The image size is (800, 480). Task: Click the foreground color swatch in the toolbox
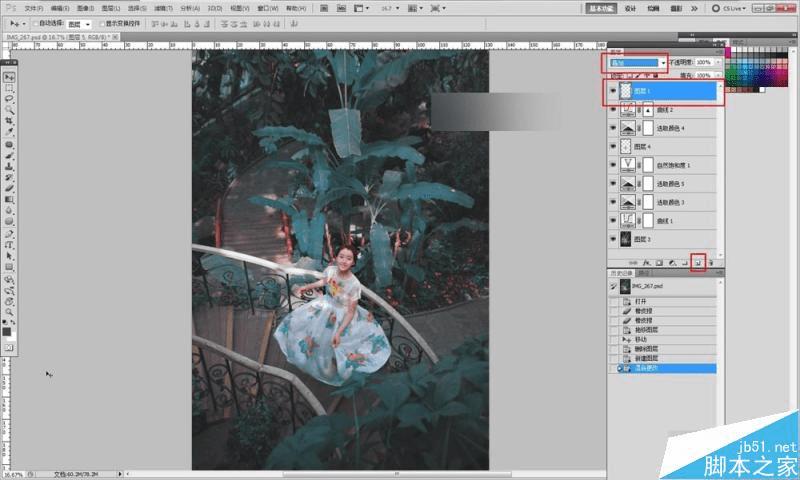(8, 331)
